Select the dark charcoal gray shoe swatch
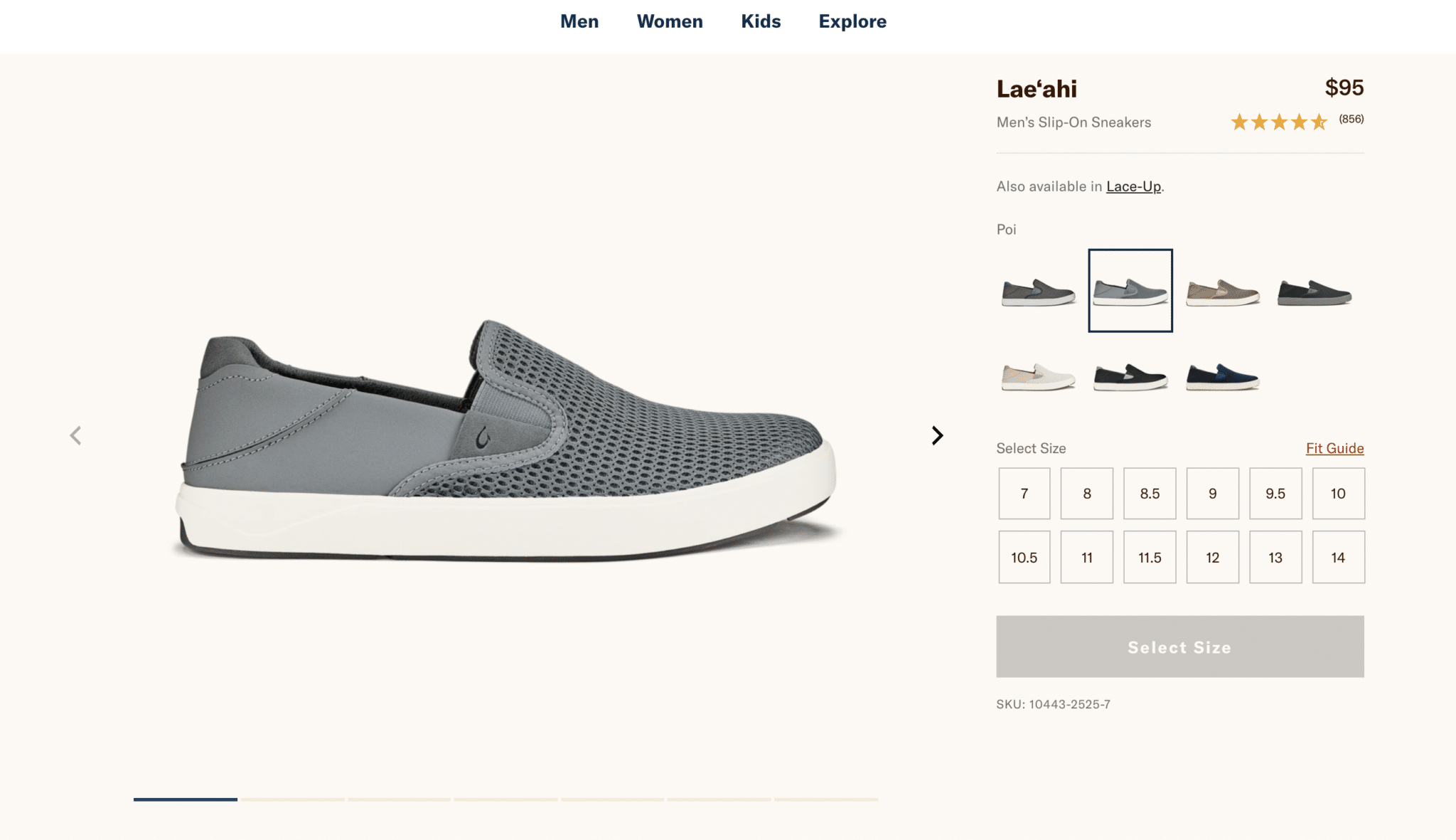Screen dimensions: 1456x840 [x=1038, y=292]
